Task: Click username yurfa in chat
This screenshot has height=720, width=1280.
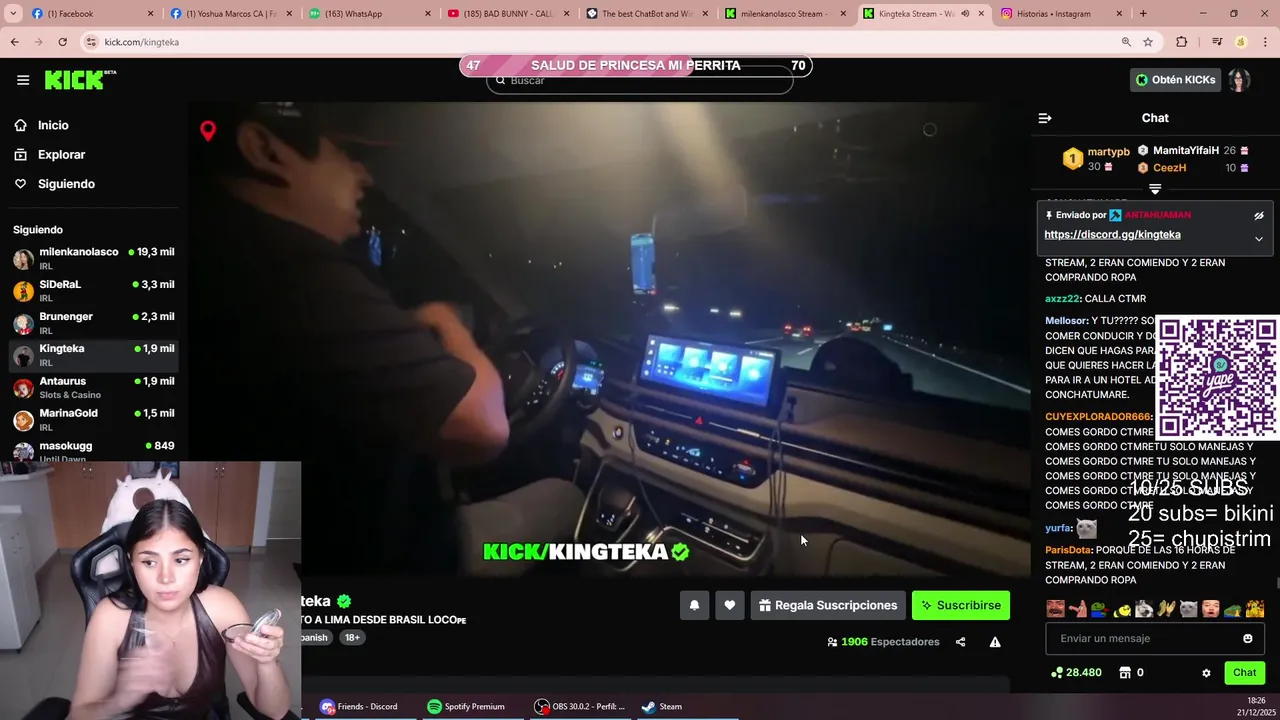Action: click(1058, 528)
